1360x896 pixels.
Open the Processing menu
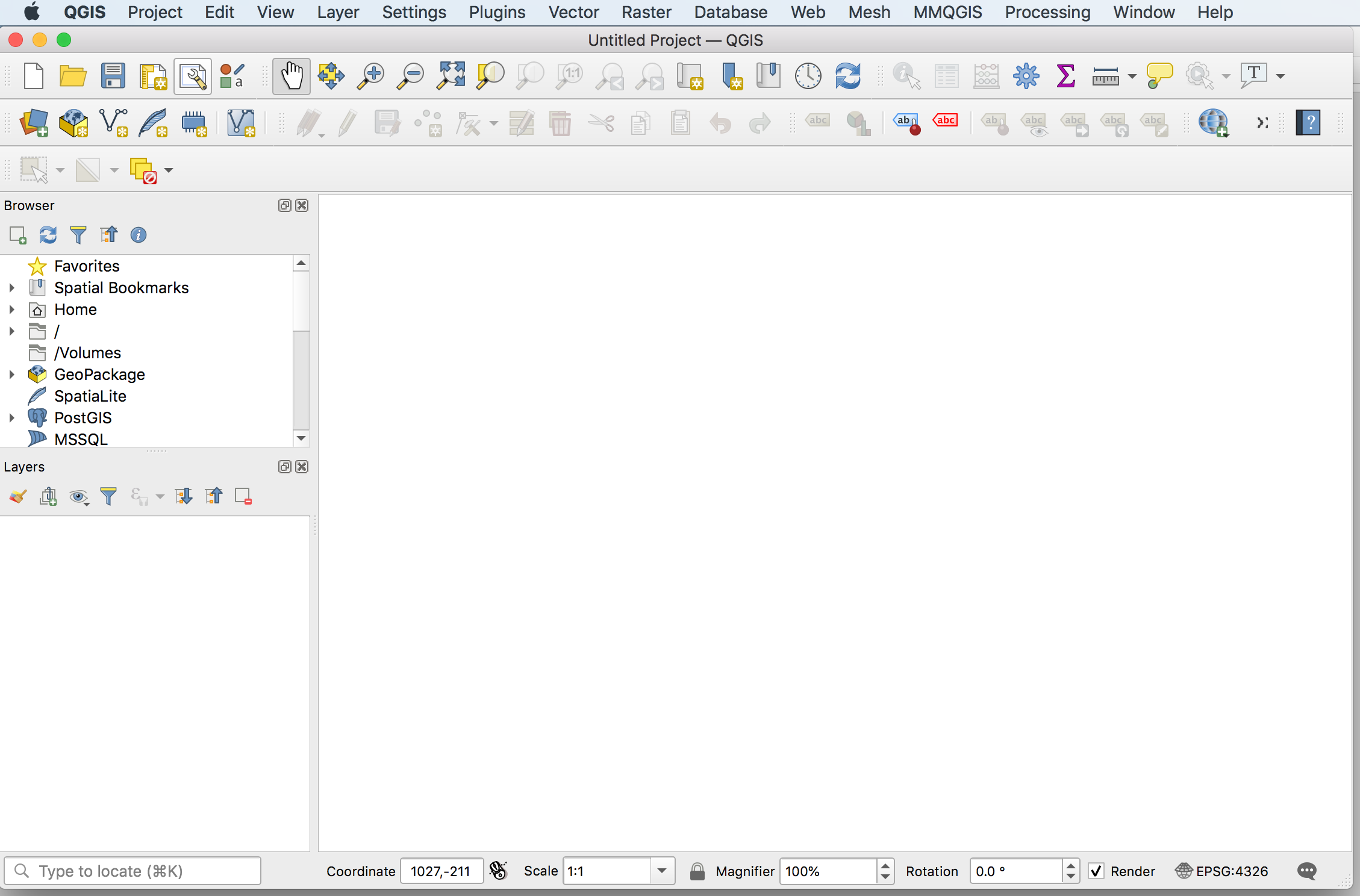[1047, 12]
